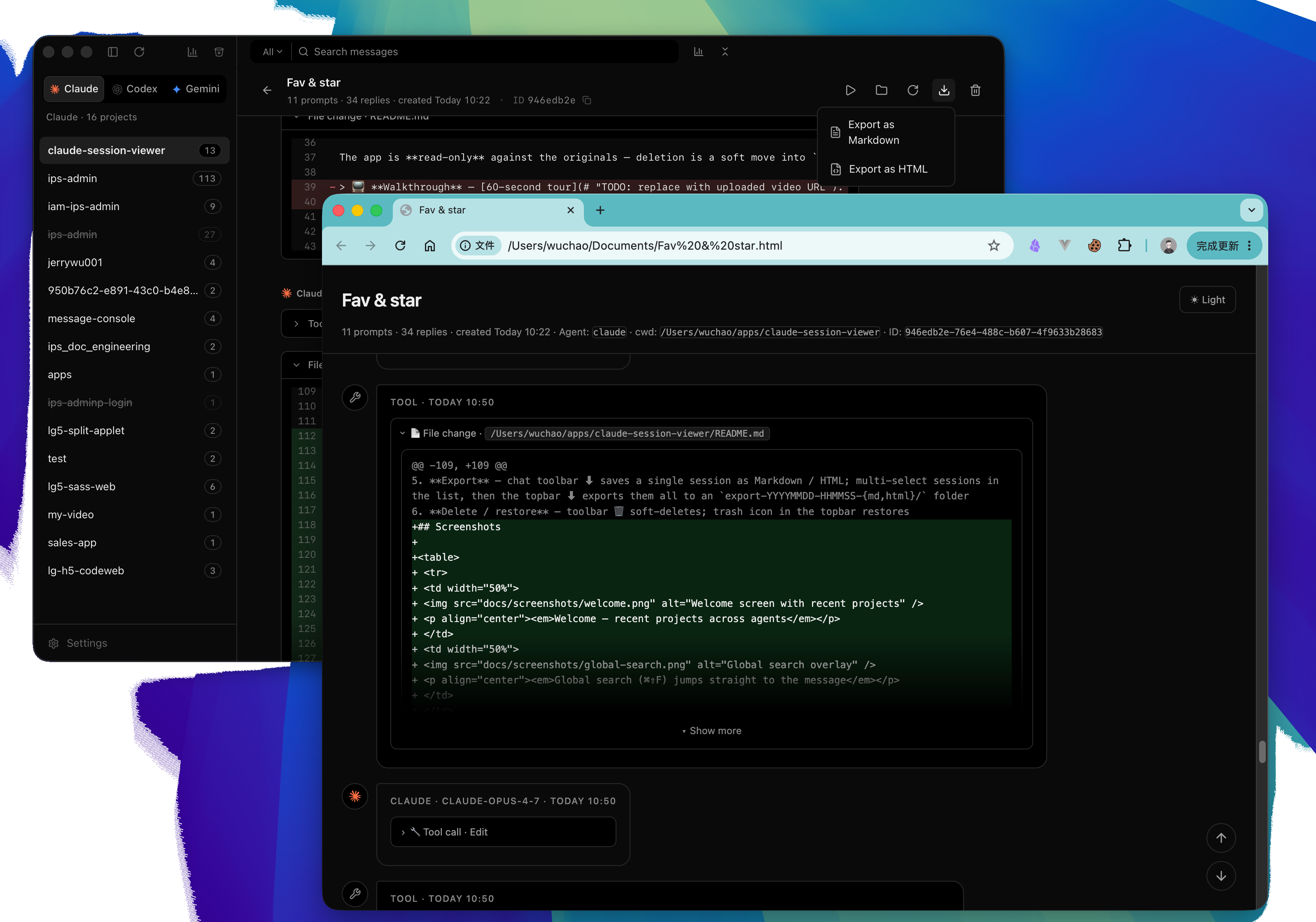
Task: Open my-video project
Action: point(135,515)
